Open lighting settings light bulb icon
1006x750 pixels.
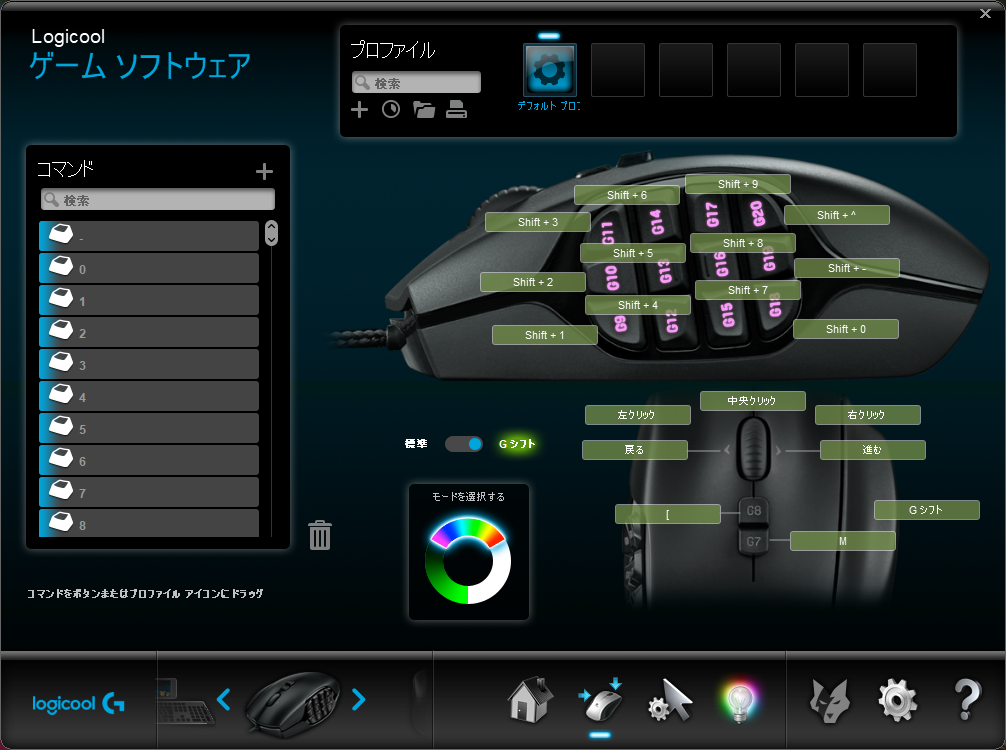[x=739, y=701]
